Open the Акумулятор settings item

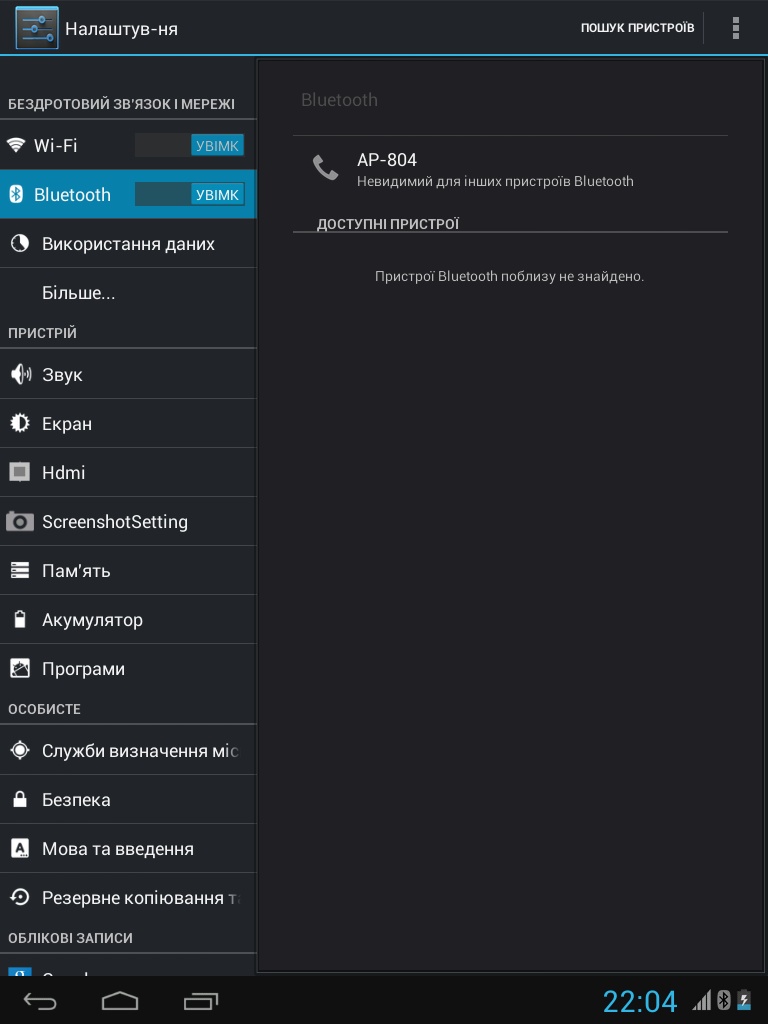point(92,620)
